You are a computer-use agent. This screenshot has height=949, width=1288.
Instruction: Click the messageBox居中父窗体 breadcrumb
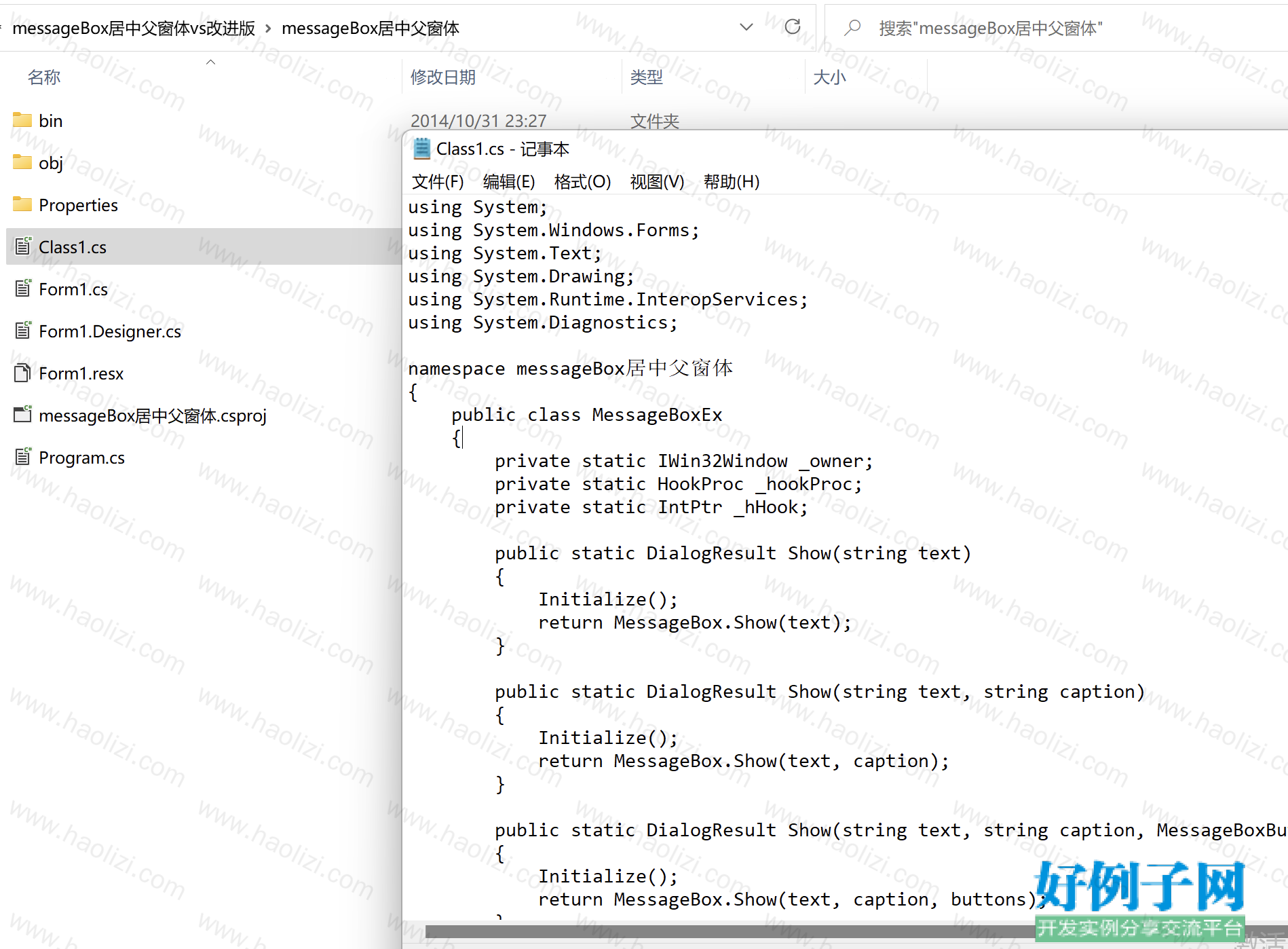371,29
